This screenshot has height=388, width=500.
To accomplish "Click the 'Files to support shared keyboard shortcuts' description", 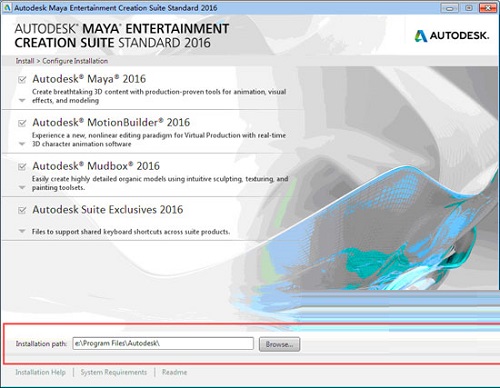I will [131, 232].
